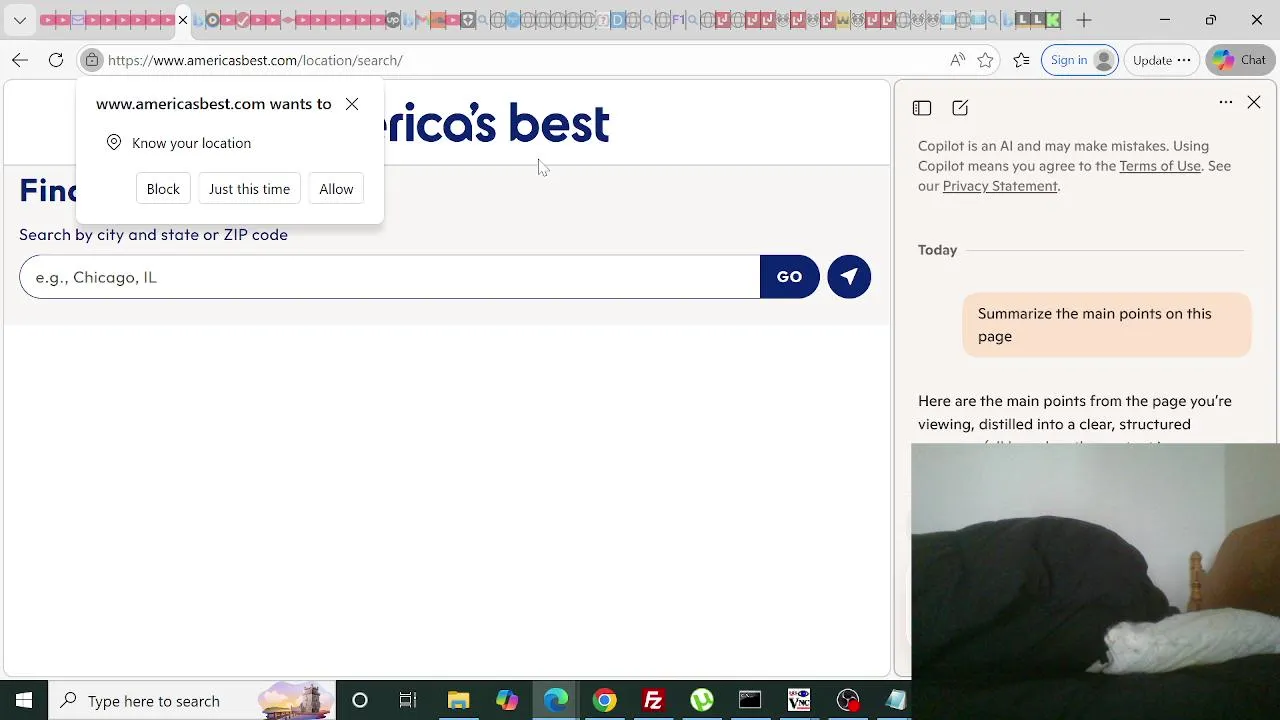Open the browser Update menu
This screenshot has width=1280, height=720.
pos(1161,60)
